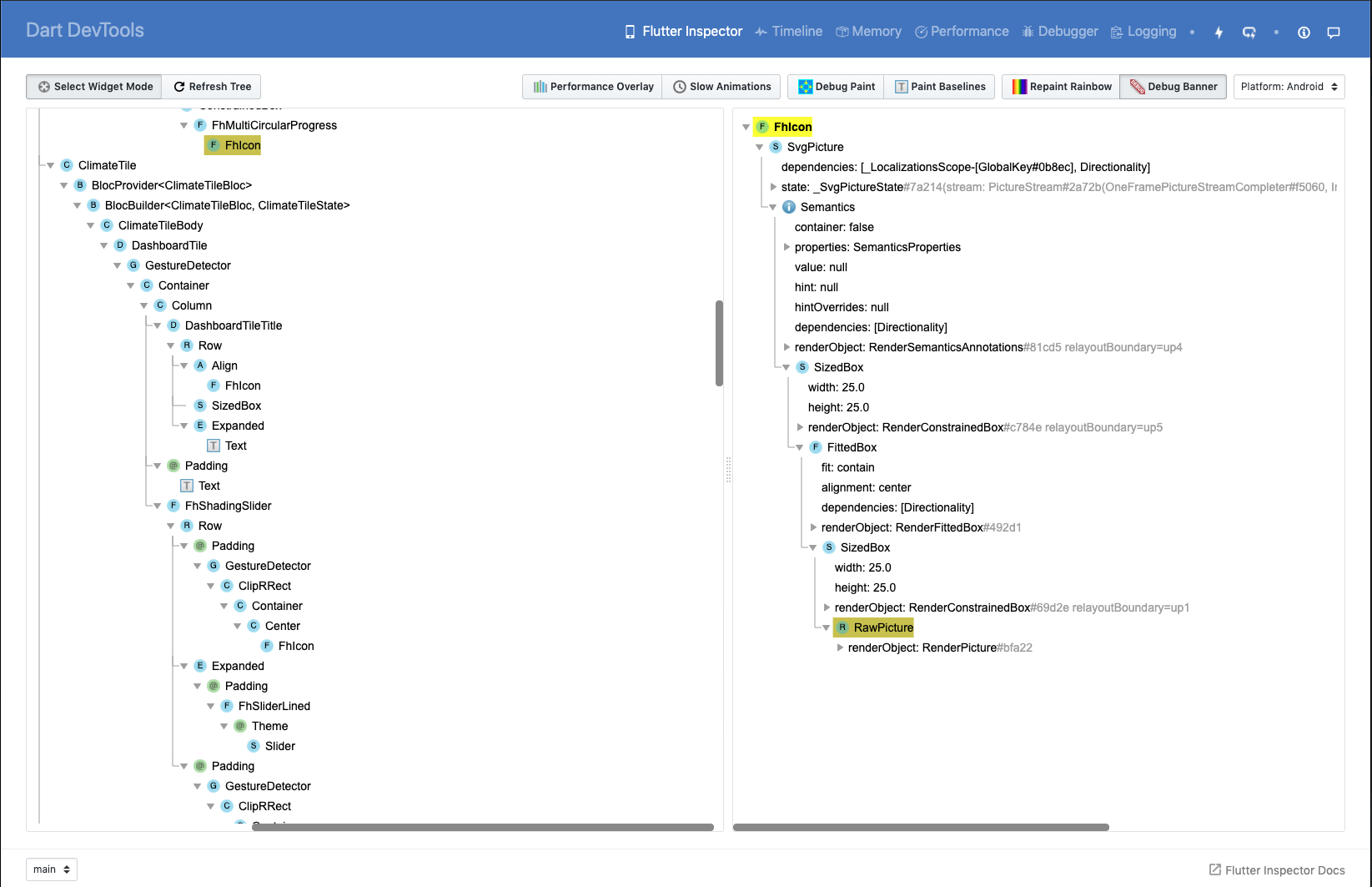
Task: Click the FhSliderLined widget icon
Action: point(227,706)
